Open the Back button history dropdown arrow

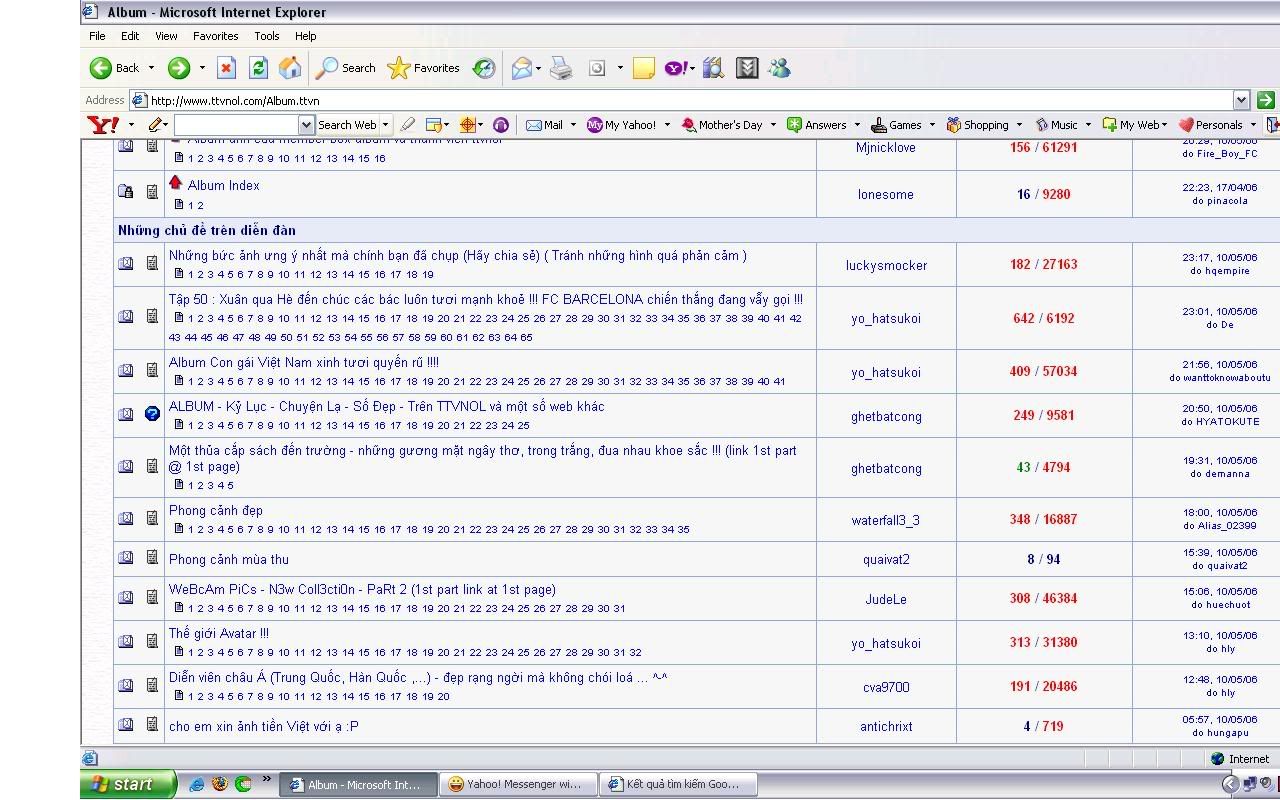tap(151, 68)
